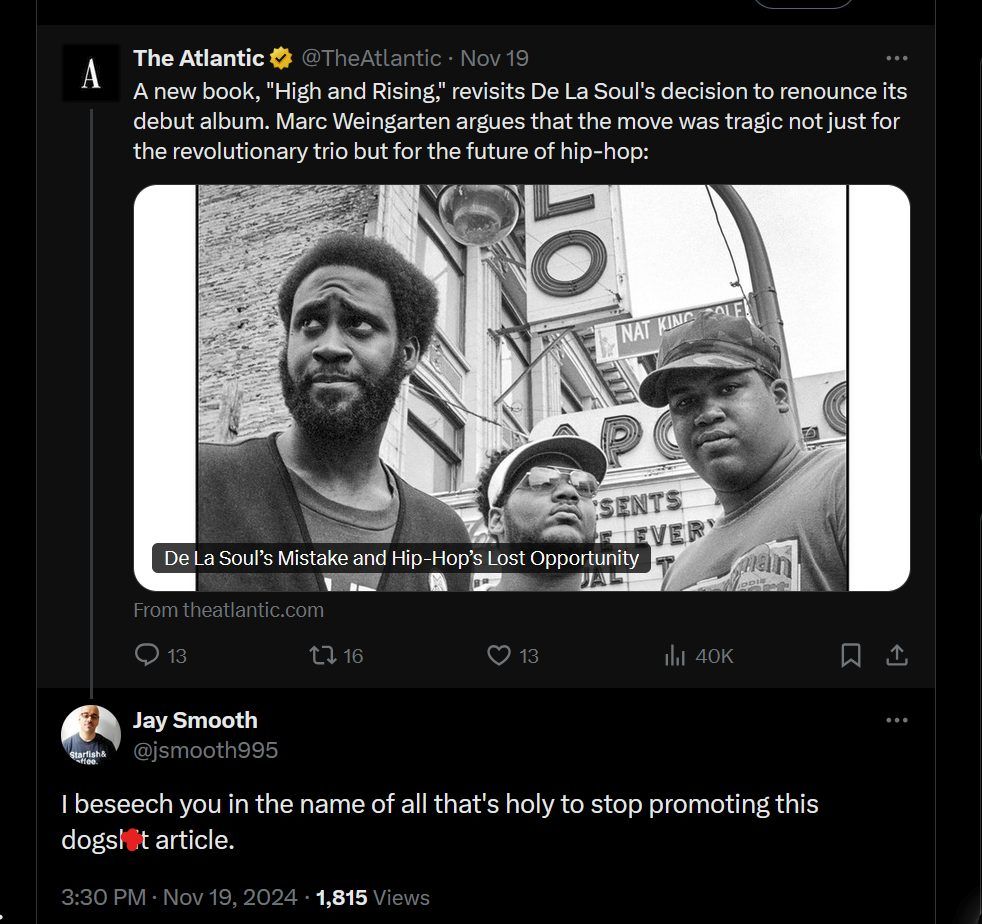Select the @TheAtlantic handle

coord(370,58)
